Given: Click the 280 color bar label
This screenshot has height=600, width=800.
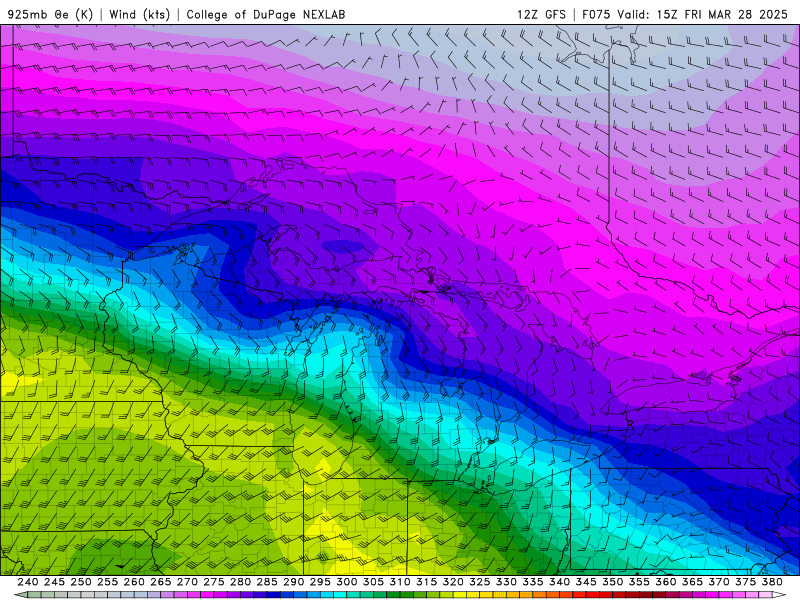Looking at the screenshot, I should pyautogui.click(x=240, y=582).
